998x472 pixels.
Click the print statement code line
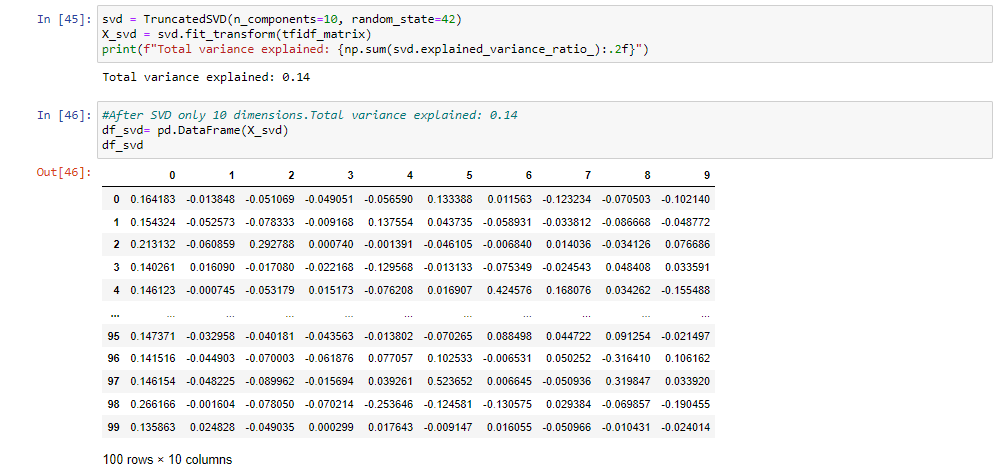pos(375,50)
